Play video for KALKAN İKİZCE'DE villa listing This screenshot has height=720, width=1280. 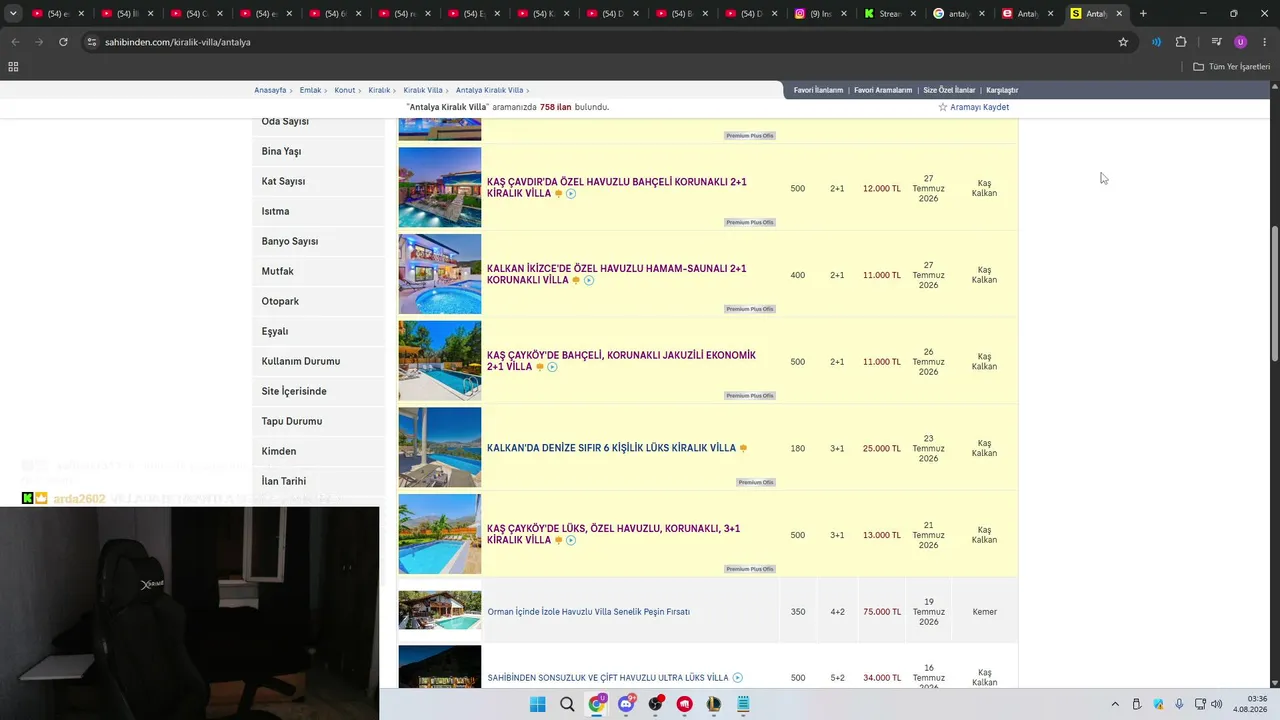click(589, 281)
